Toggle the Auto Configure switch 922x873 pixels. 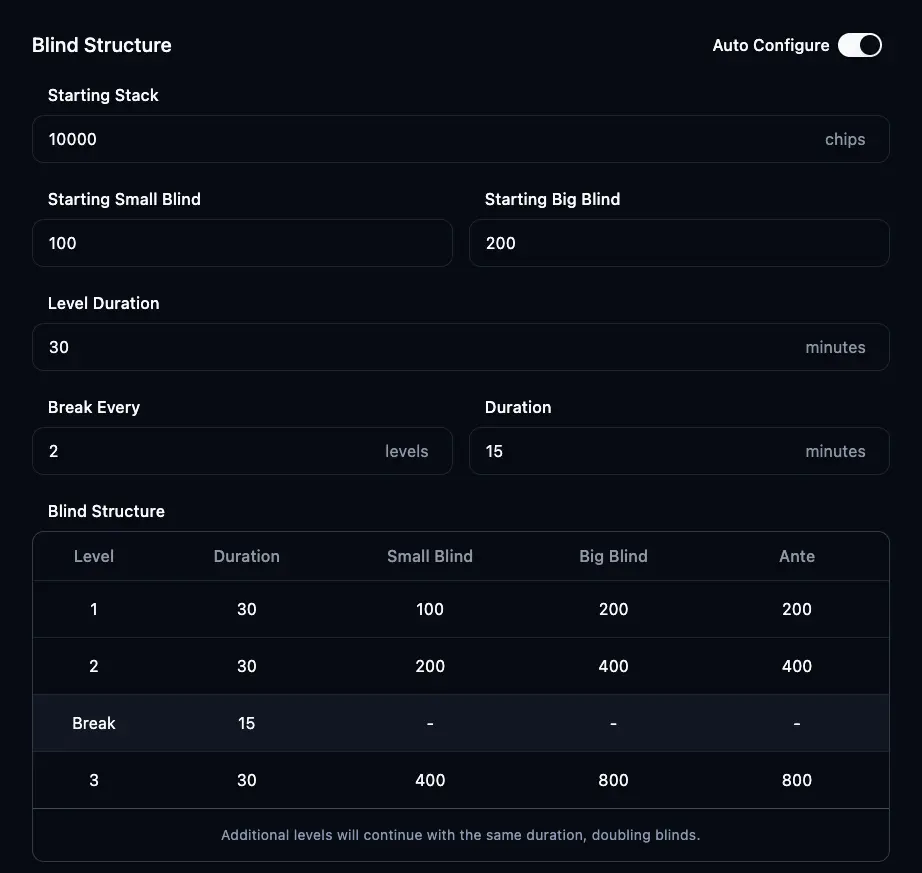pyautogui.click(x=859, y=45)
